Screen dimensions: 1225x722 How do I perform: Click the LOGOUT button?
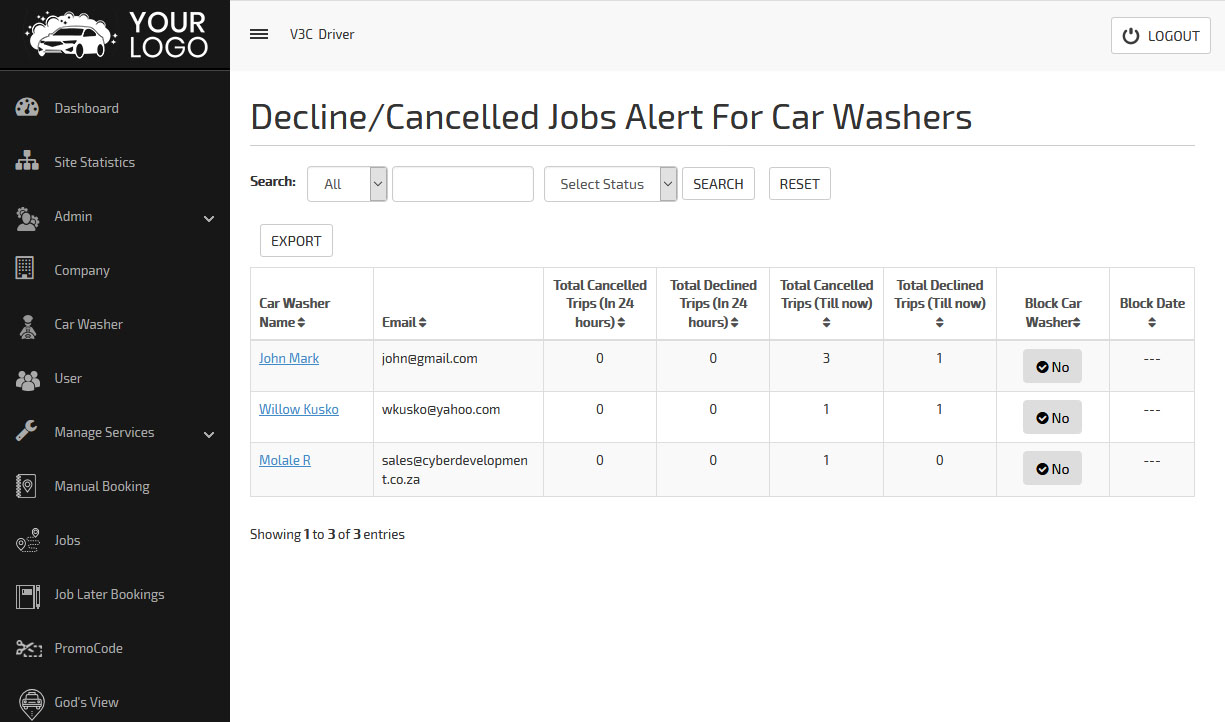1160,36
